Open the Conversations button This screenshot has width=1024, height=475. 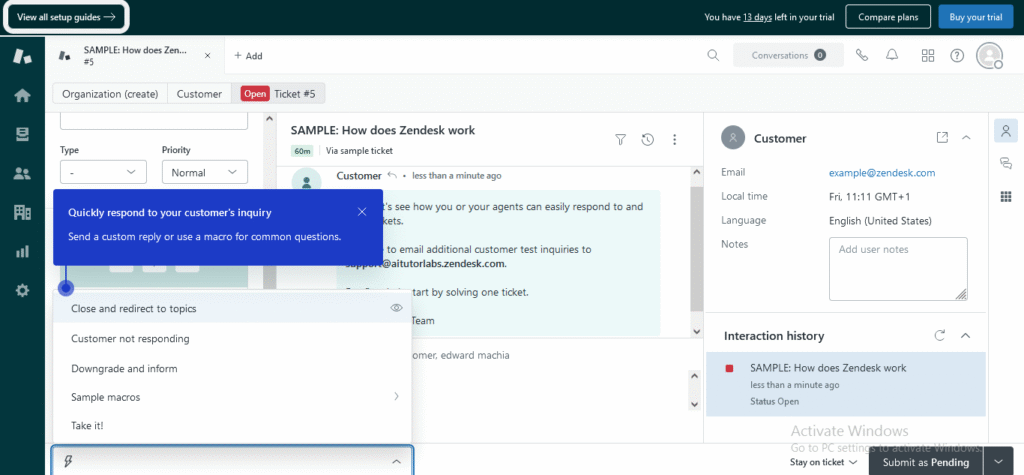pos(788,56)
